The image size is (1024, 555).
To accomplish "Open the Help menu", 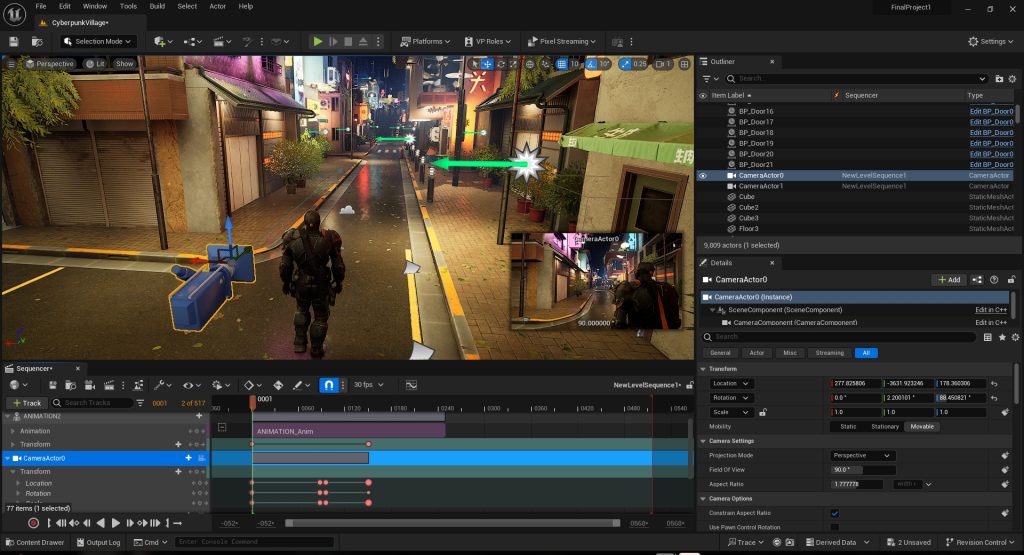I will click(x=246, y=7).
